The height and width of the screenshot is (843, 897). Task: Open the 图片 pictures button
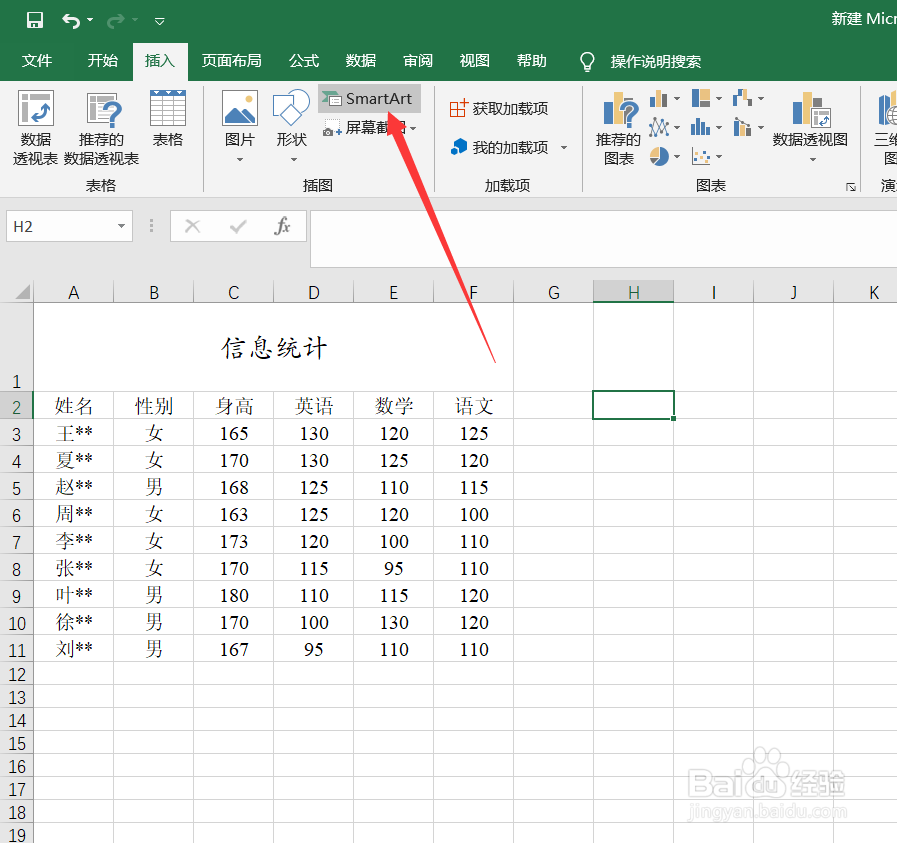(x=240, y=119)
